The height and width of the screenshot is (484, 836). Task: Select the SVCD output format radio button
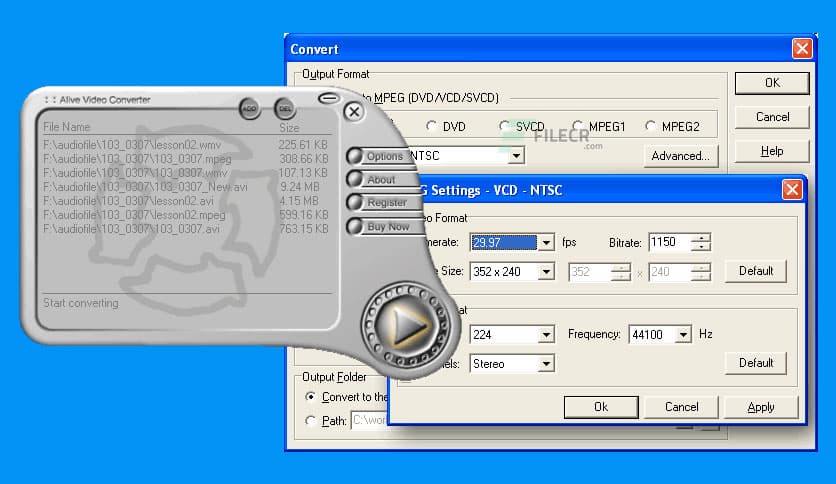point(504,126)
